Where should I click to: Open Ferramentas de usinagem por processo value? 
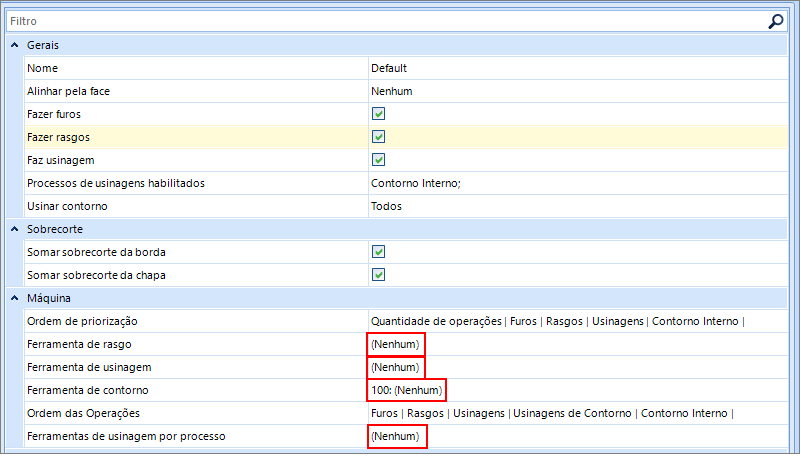[395, 437]
